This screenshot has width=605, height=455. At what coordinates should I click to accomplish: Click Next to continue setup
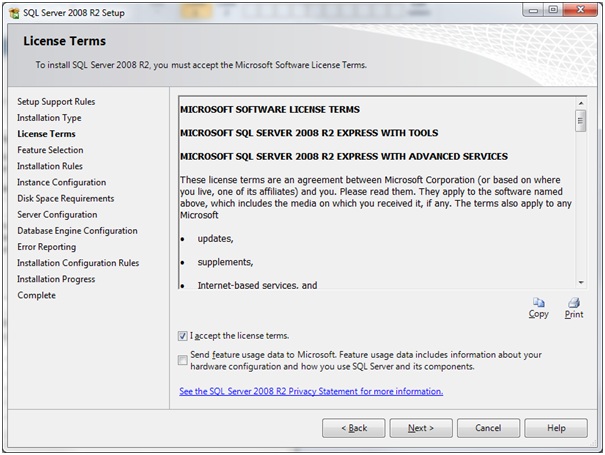[421, 428]
